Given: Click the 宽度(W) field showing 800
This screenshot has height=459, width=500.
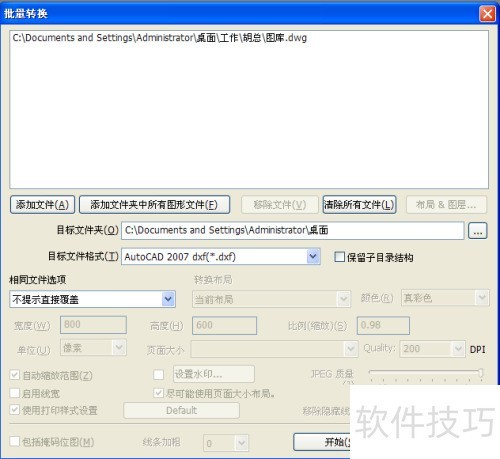Looking at the screenshot, I should click(x=93, y=325).
